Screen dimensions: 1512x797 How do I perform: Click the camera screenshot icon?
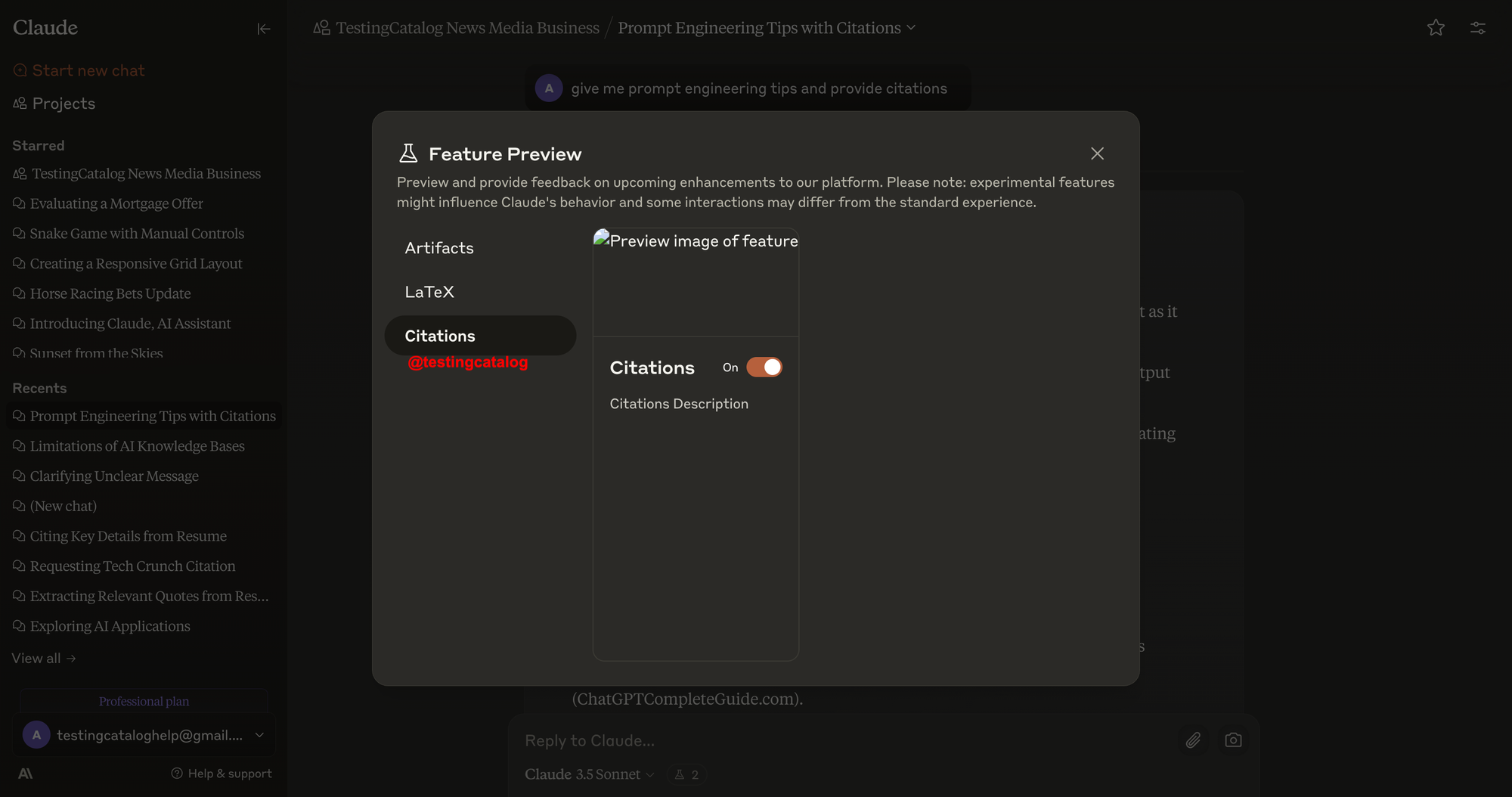pyautogui.click(x=1233, y=740)
